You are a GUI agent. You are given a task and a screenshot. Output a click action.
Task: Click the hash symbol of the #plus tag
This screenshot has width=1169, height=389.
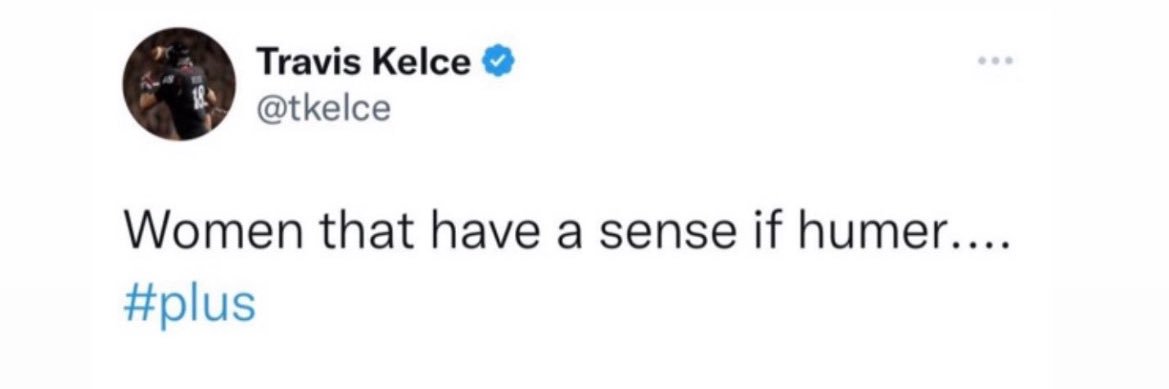[136, 304]
